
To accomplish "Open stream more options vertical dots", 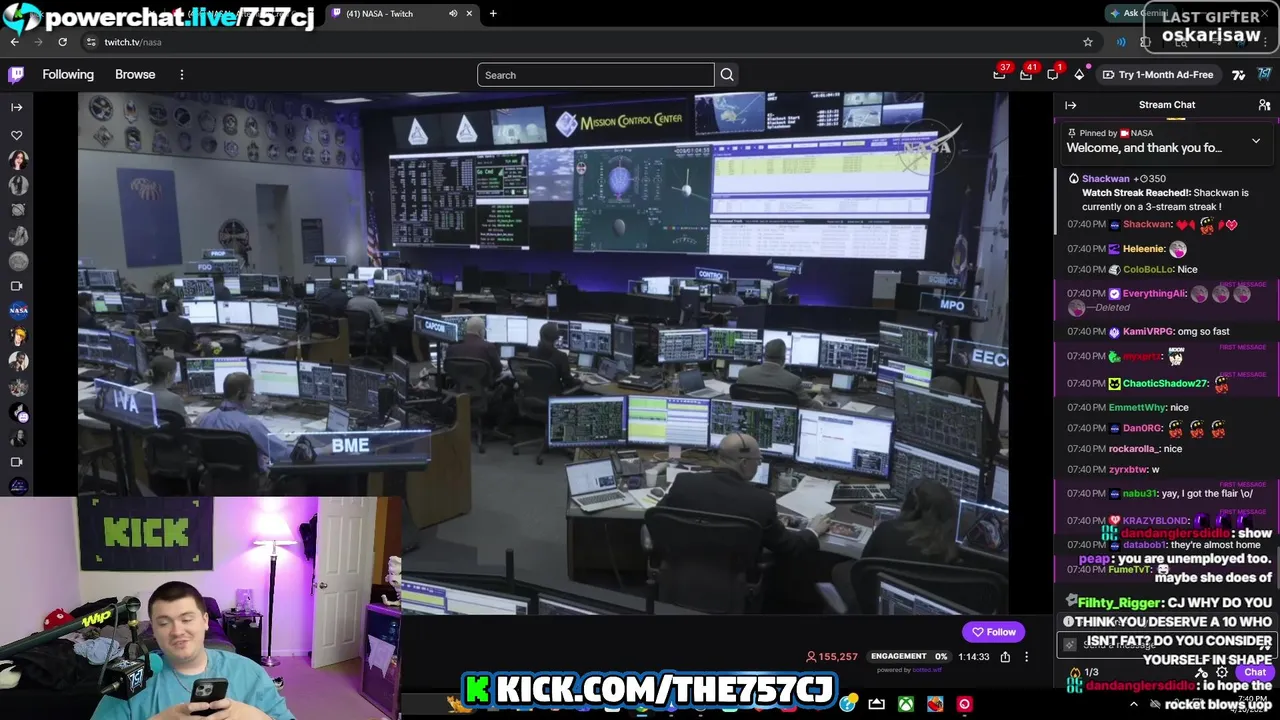I will pos(1026,657).
